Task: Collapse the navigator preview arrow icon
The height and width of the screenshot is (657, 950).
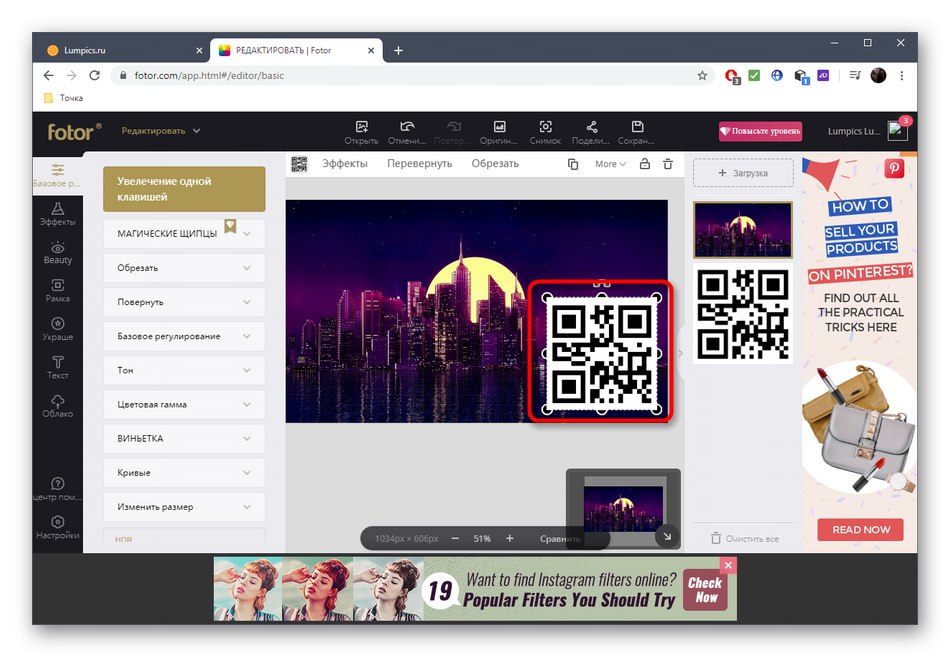Action: click(666, 536)
